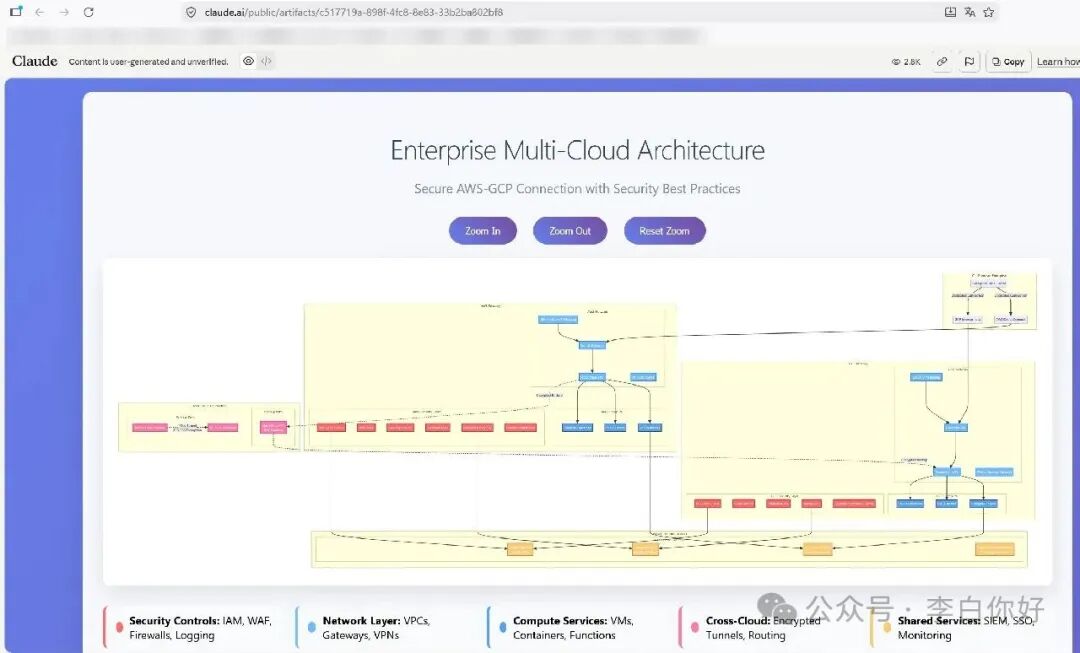Image resolution: width=1080 pixels, height=653 pixels.
Task: Switch to preview view with eye icon
Action: point(249,61)
